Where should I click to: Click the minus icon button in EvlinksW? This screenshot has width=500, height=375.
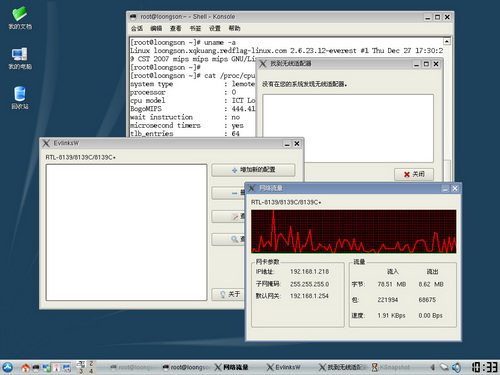pyautogui.click(x=229, y=193)
